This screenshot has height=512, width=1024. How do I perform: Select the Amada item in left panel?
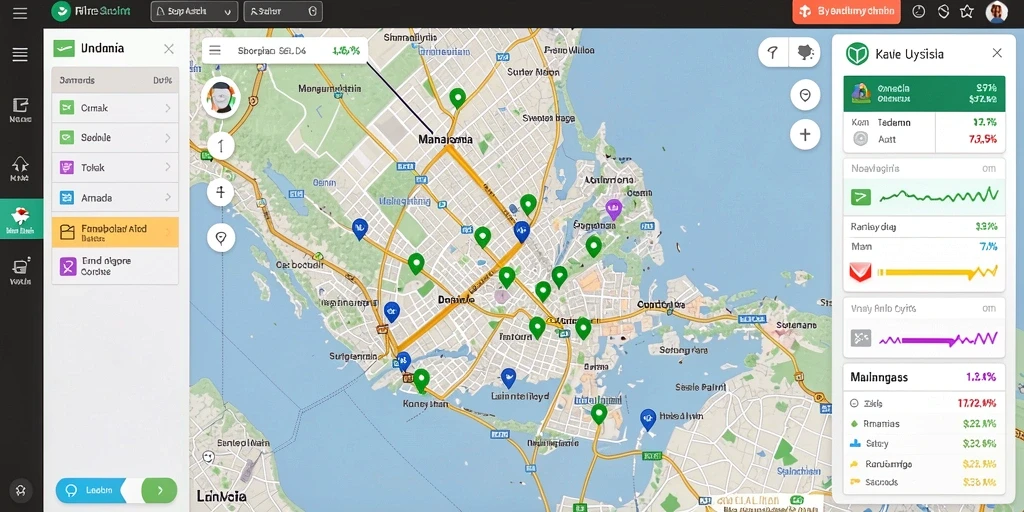point(115,198)
